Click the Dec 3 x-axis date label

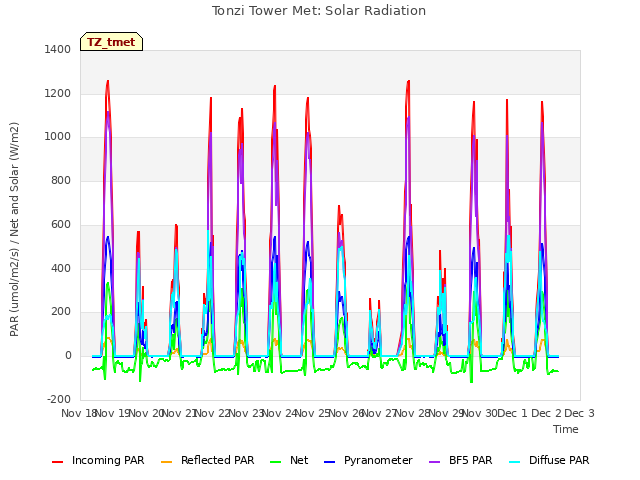click(579, 413)
